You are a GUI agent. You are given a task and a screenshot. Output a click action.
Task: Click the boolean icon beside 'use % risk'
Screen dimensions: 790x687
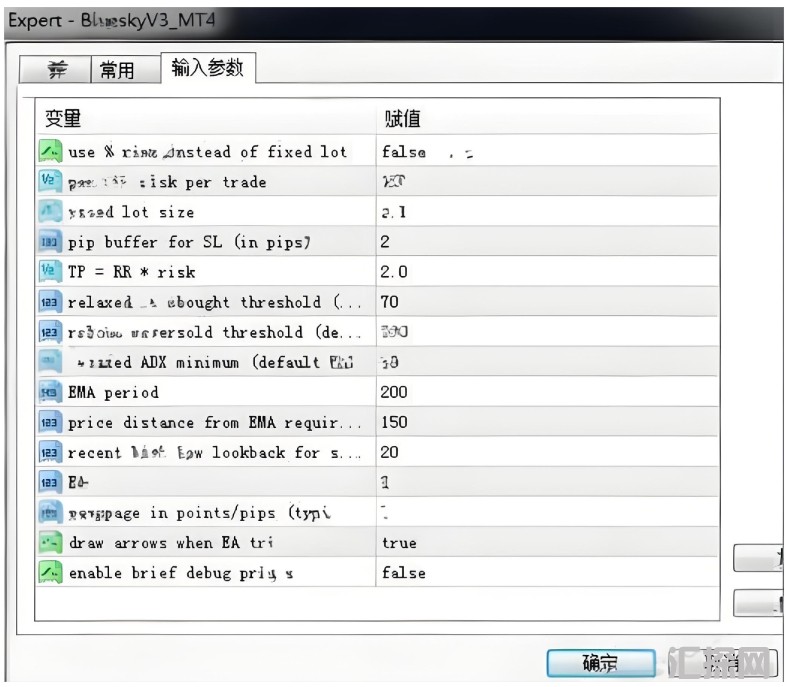tap(50, 152)
